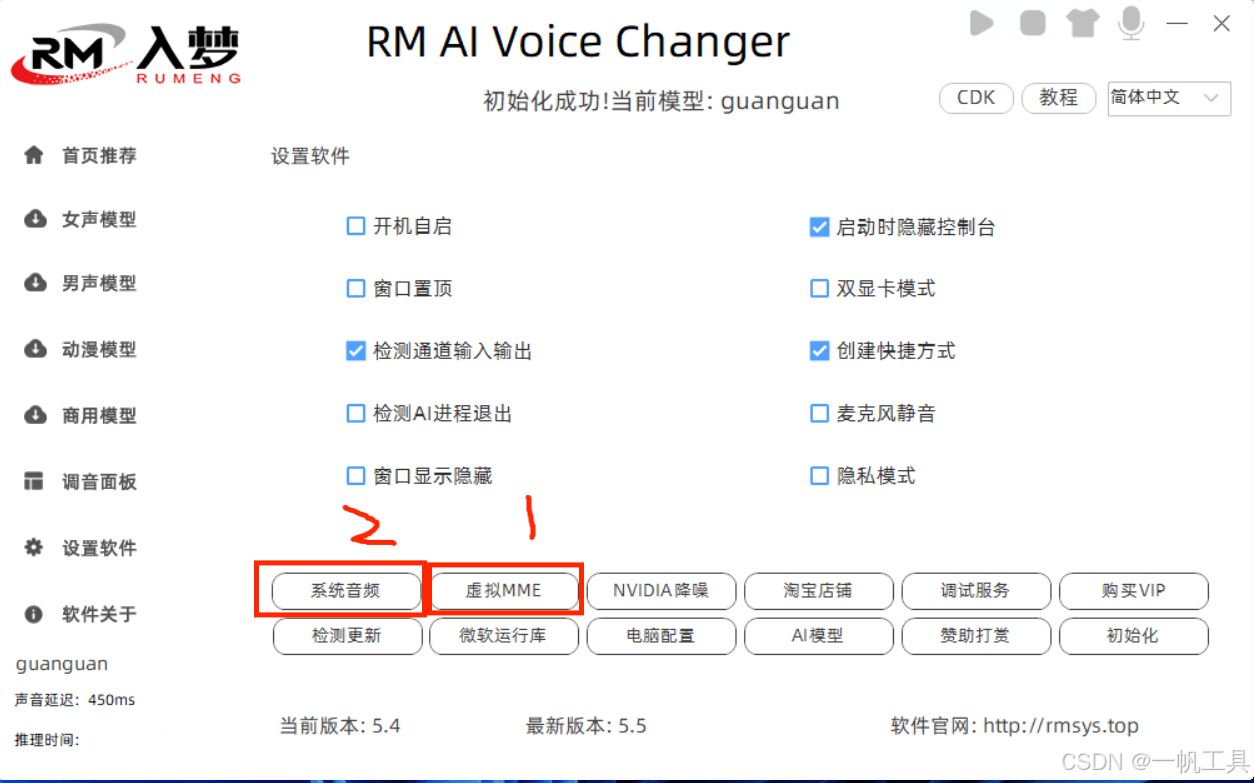The image size is (1254, 783).
Task: Click the info icon beside 软件关于
Action: click(x=34, y=614)
